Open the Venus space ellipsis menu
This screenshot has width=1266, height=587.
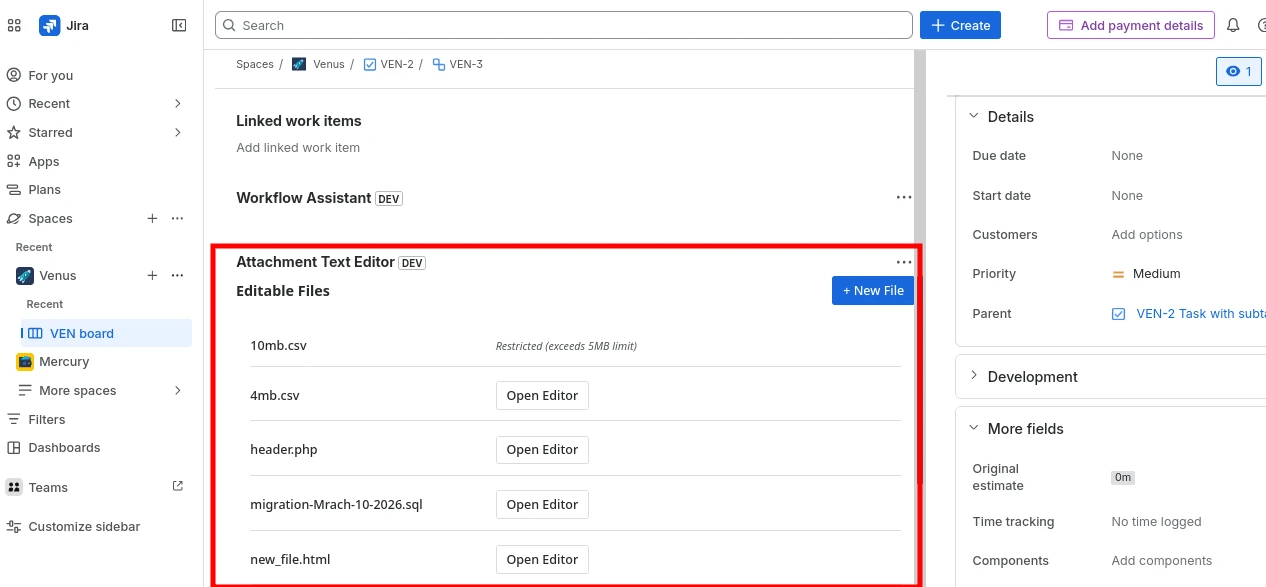(177, 275)
